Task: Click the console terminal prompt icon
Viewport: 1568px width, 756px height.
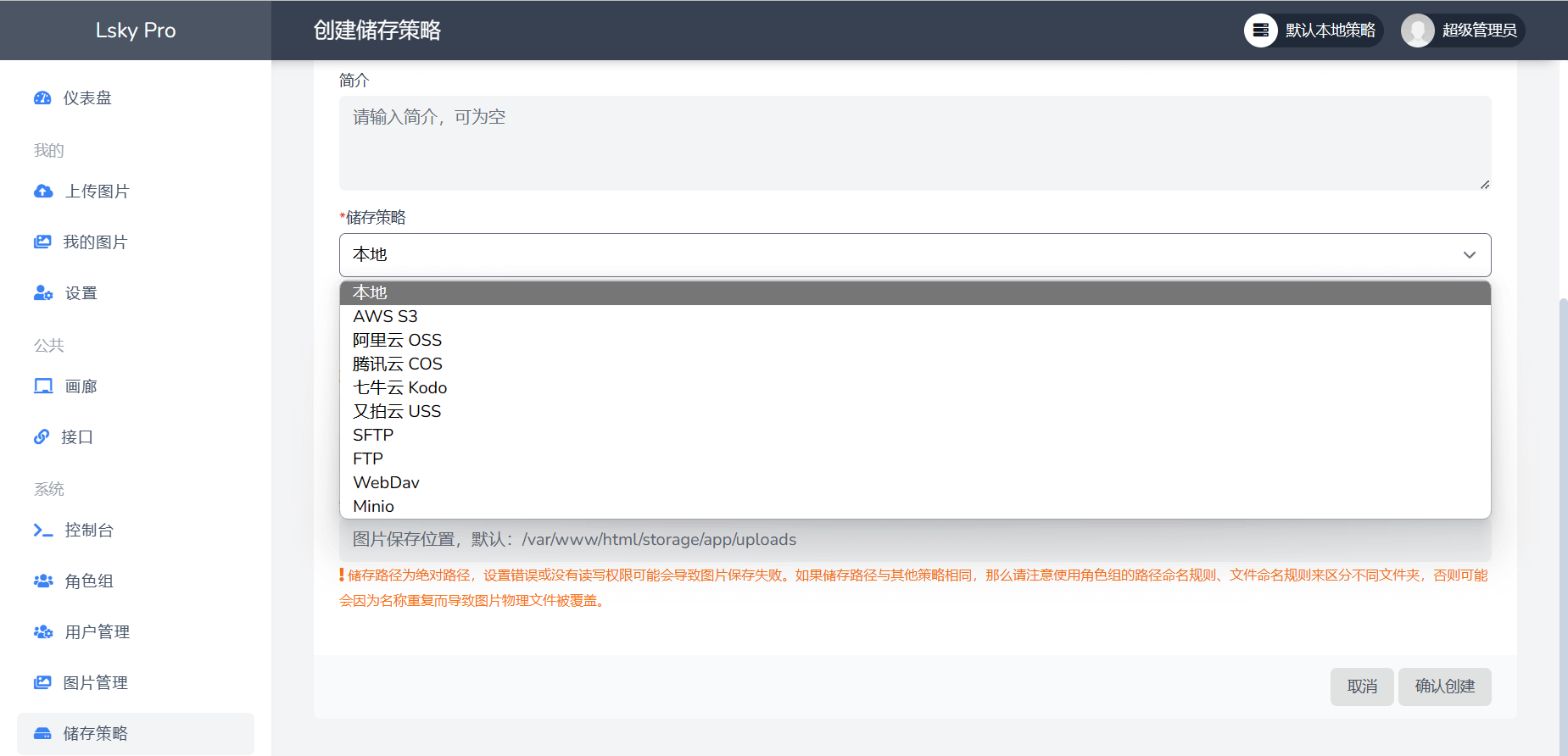Action: (43, 531)
